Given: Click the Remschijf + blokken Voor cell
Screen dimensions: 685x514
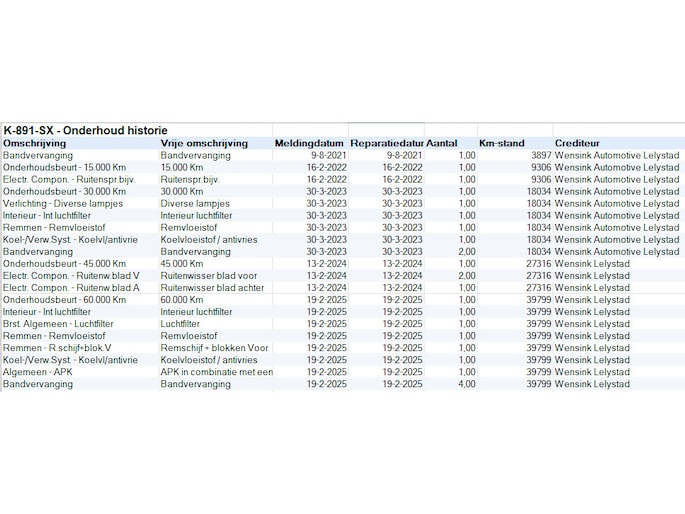Looking at the screenshot, I should (215, 348).
